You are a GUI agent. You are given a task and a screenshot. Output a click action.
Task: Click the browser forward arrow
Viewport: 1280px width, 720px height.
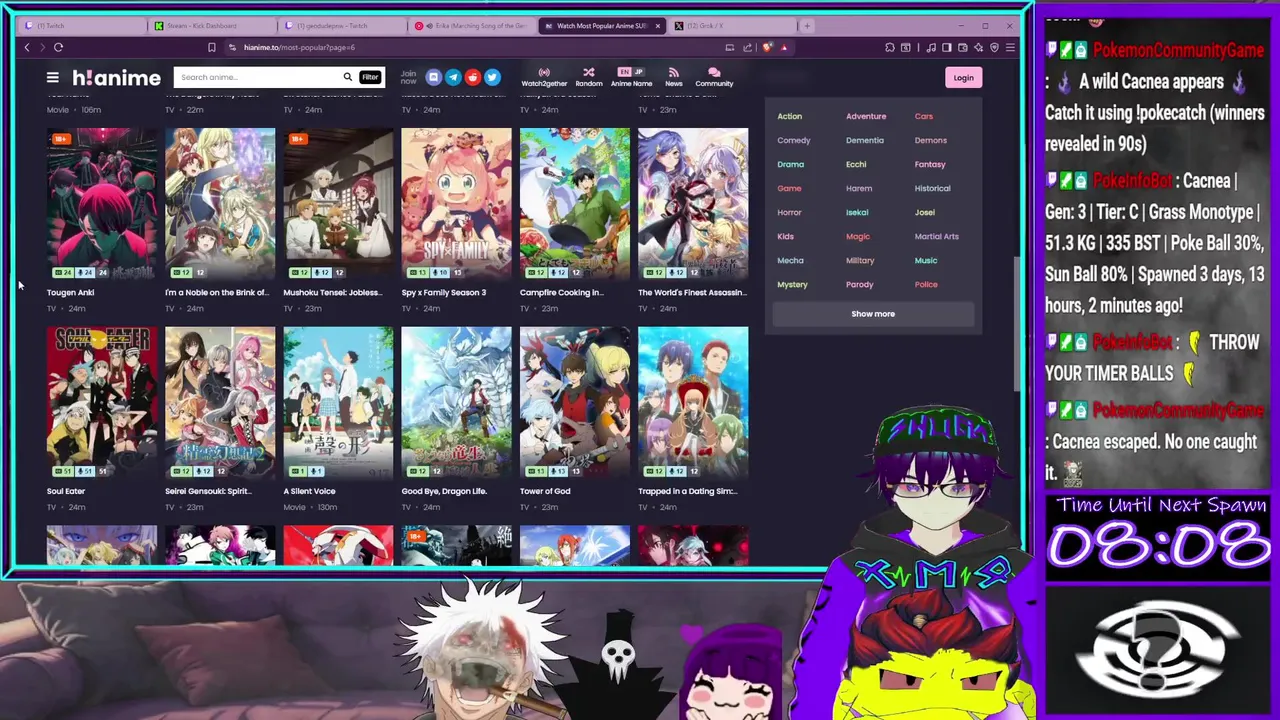[41, 47]
